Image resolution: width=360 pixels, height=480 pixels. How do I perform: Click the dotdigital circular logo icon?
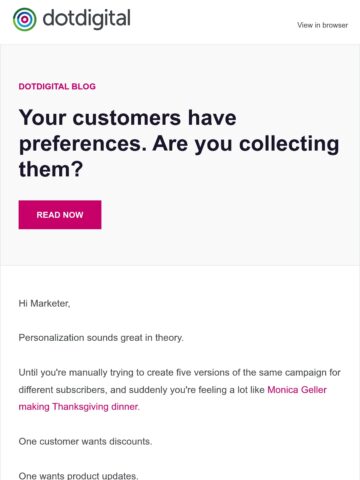pos(25,19)
